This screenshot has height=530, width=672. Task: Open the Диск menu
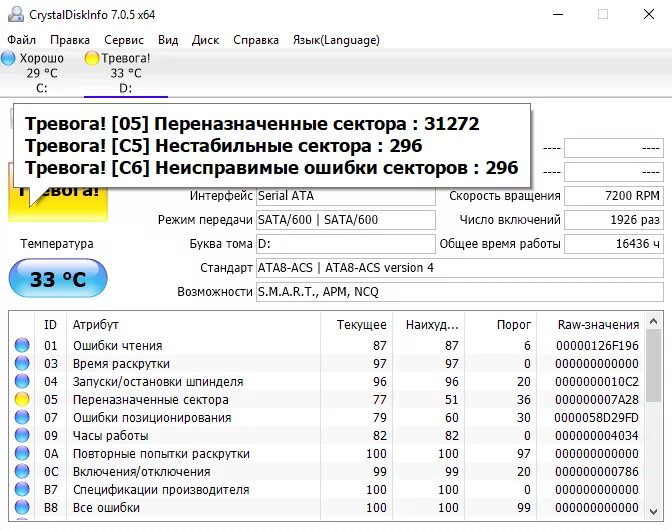coord(205,40)
